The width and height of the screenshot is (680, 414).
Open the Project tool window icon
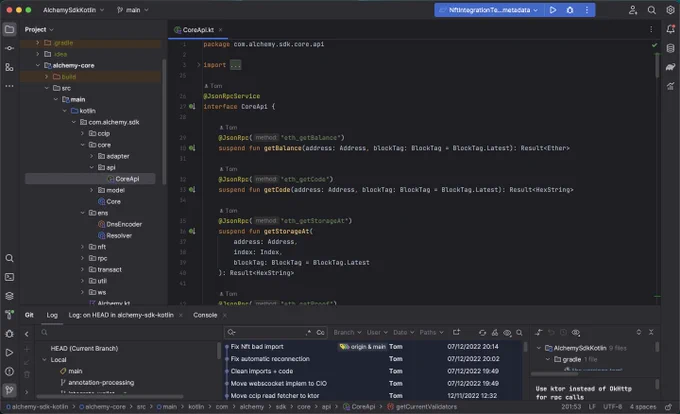(x=9, y=29)
